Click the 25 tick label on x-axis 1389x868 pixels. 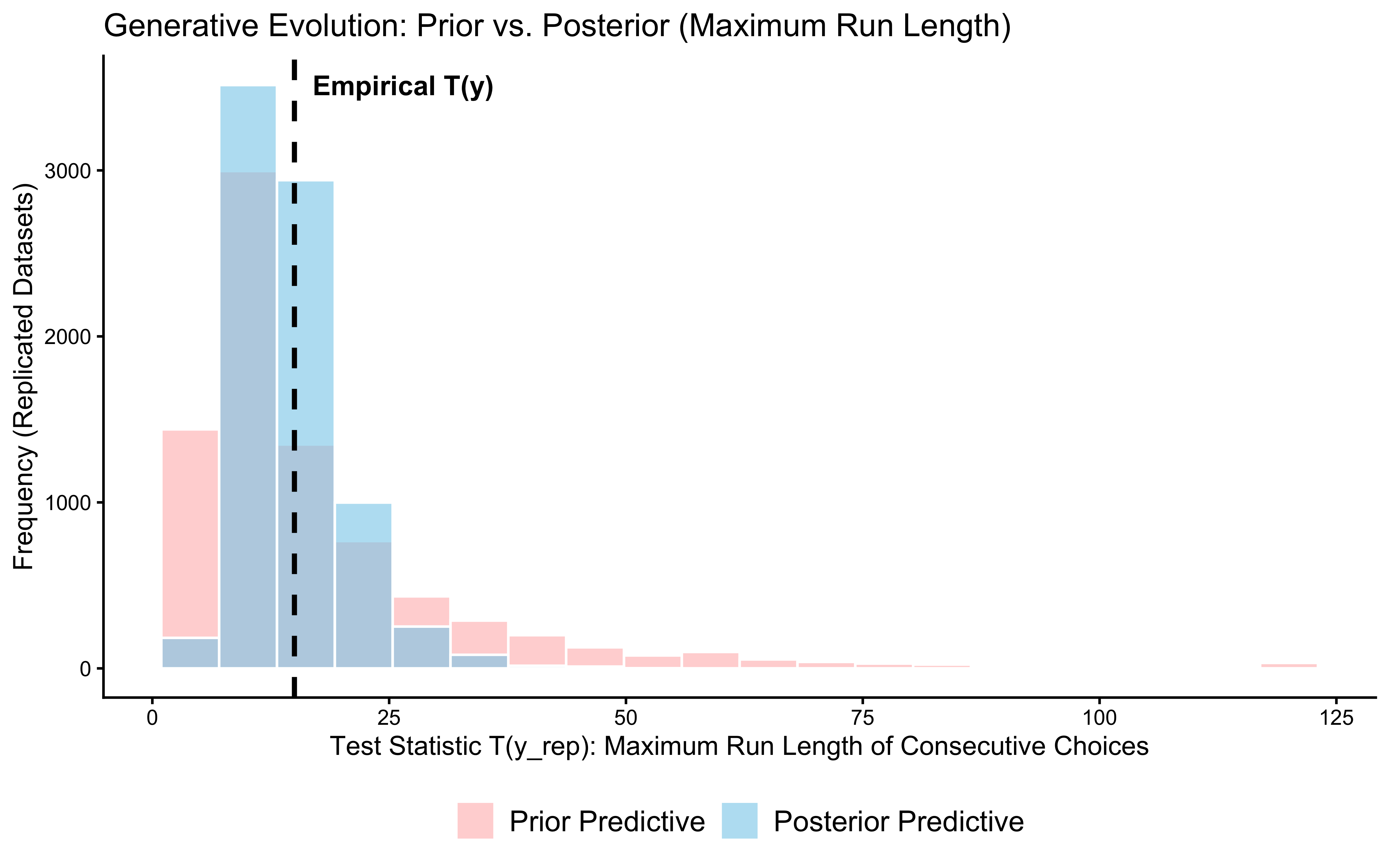389,718
